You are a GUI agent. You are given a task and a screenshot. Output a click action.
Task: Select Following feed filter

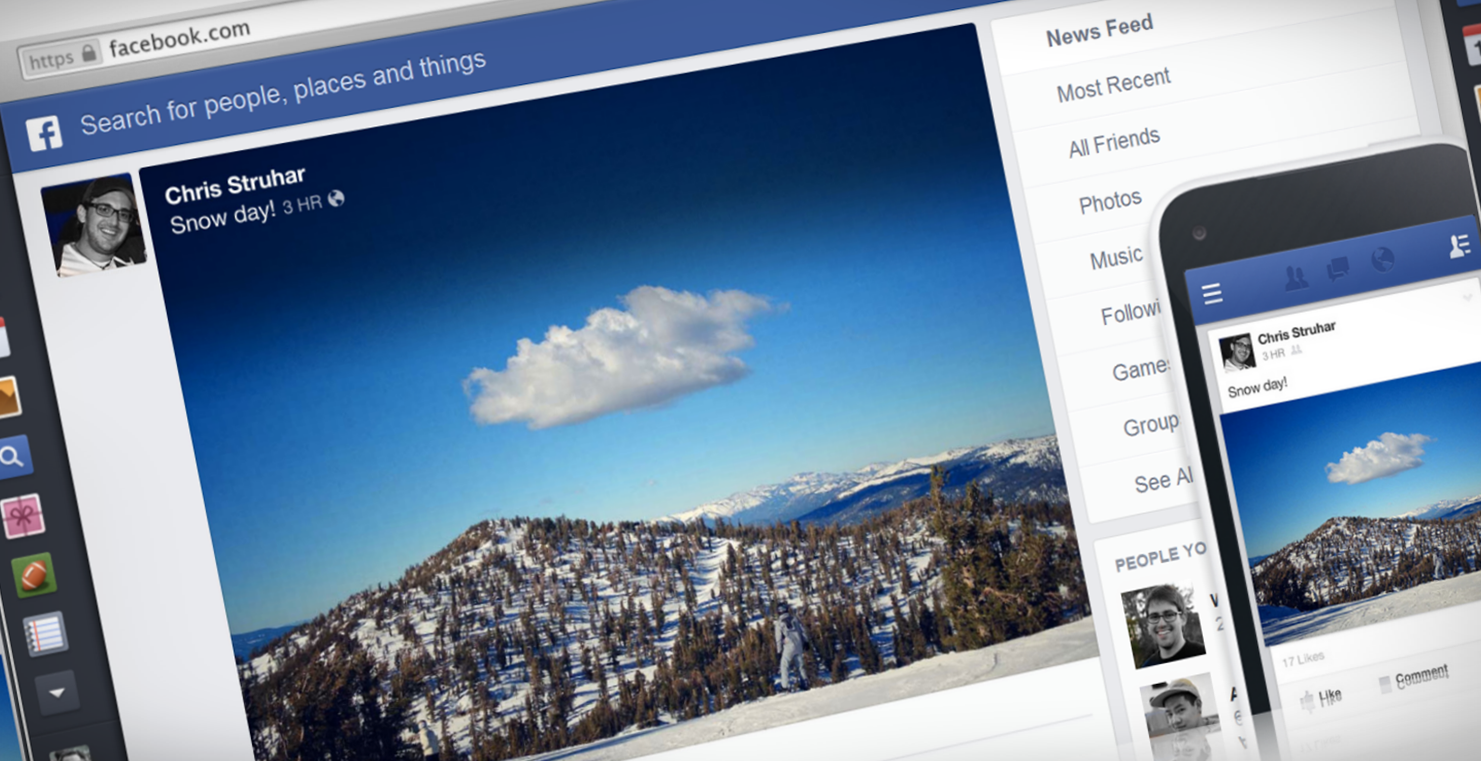[x=1130, y=314]
